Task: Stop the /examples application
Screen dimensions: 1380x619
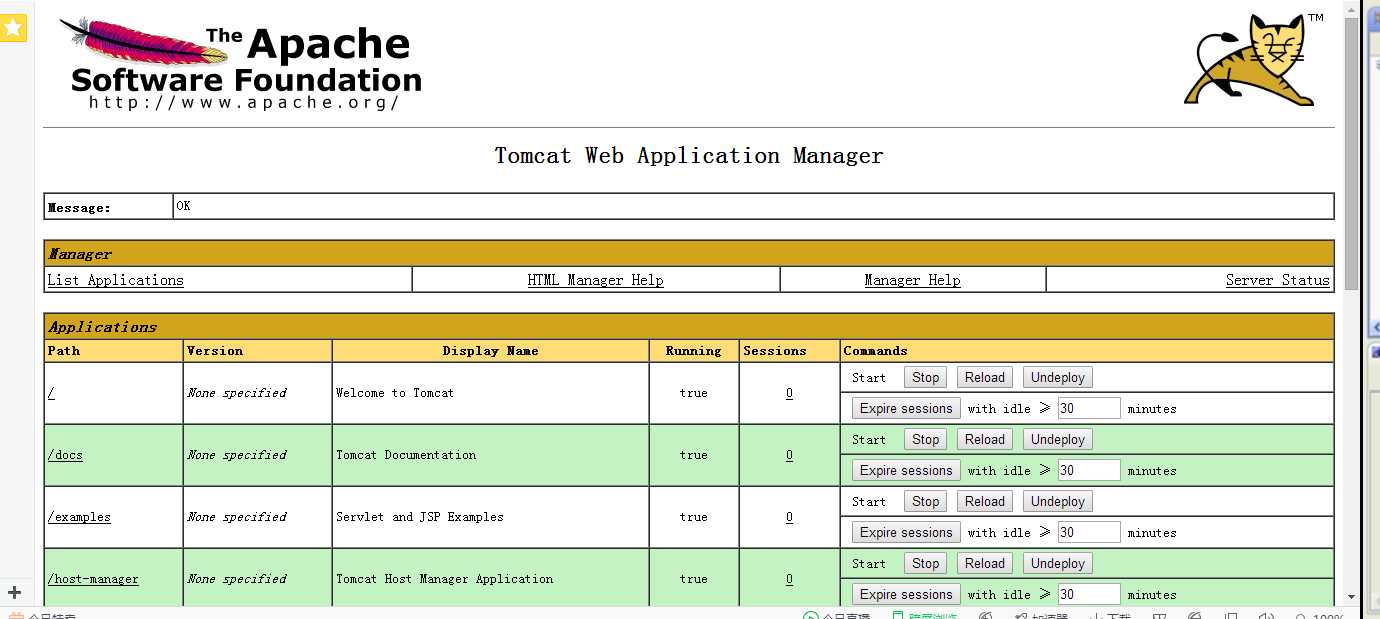Action: (x=925, y=501)
